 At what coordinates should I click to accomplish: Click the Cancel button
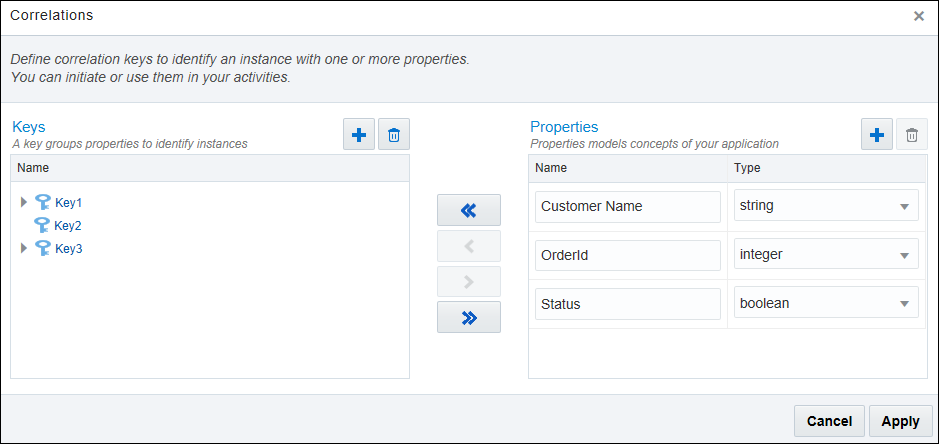click(829, 421)
